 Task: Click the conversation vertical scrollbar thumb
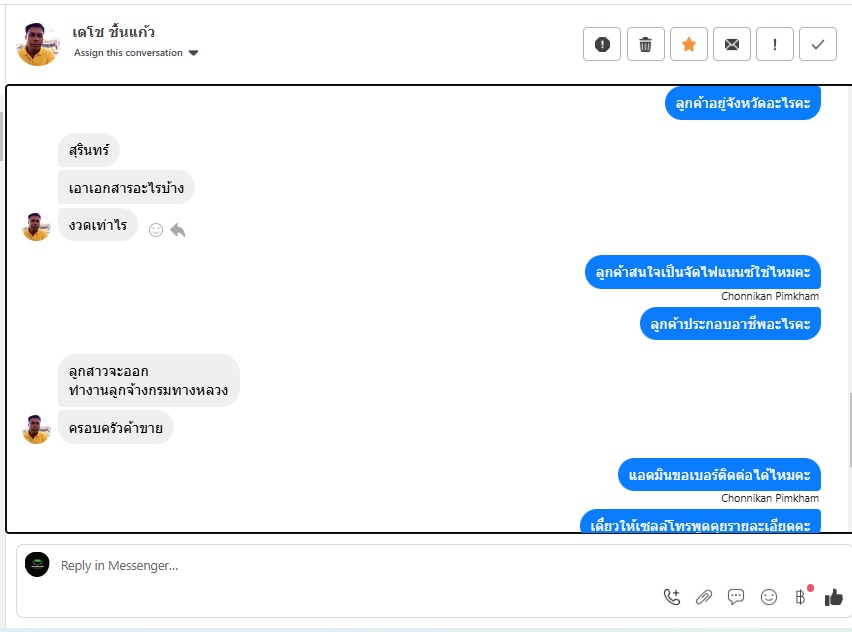850,429
